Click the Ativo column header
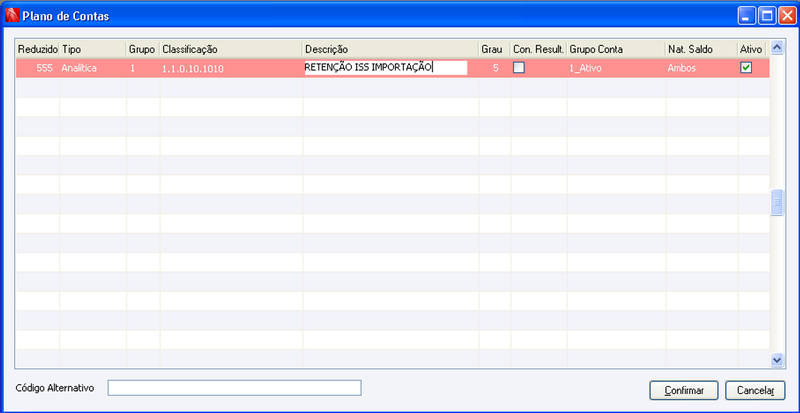This screenshot has width=800, height=413. (x=752, y=50)
